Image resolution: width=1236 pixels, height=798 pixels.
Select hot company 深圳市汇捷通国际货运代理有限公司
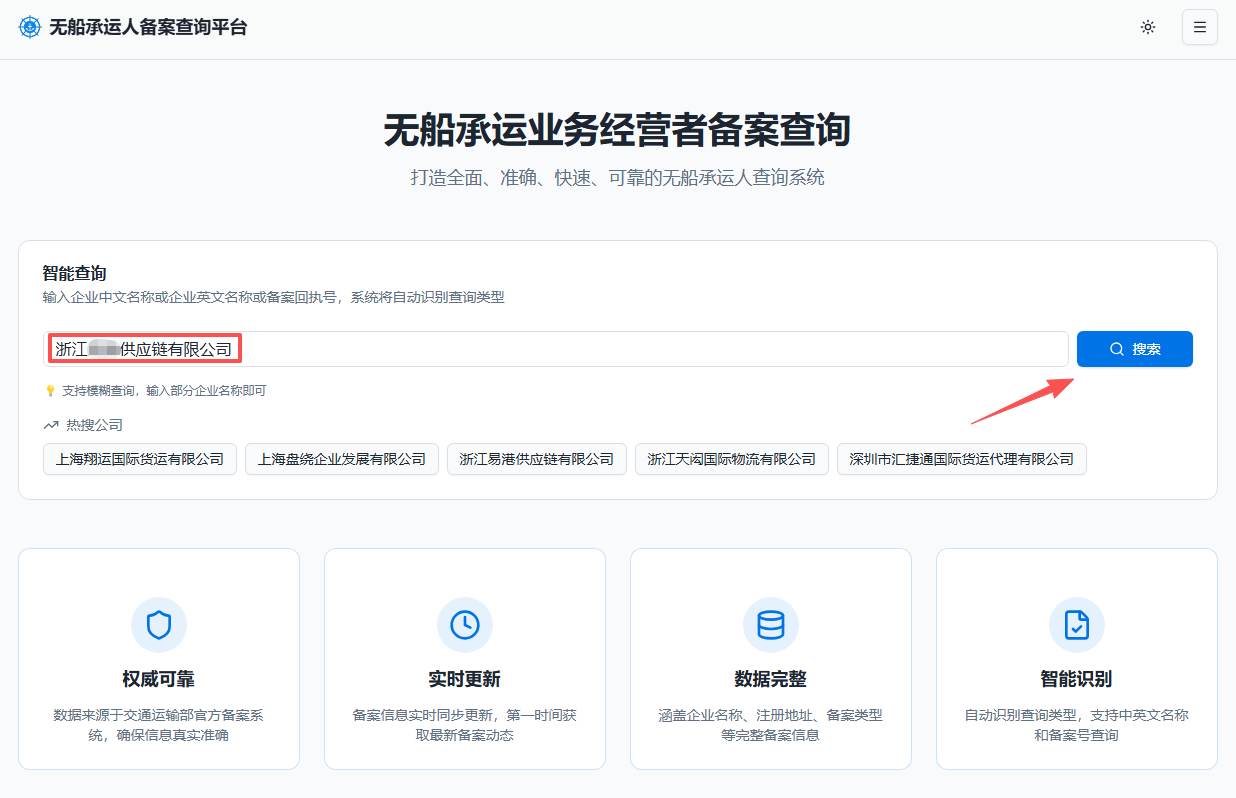962,459
